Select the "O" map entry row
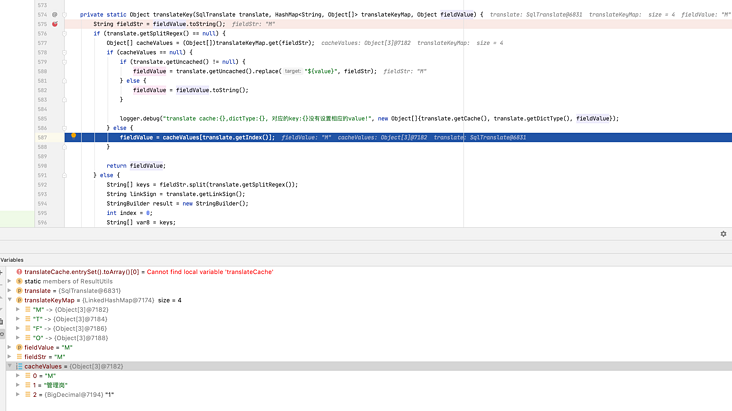Screen dimensions: 732x411 pos(70,338)
